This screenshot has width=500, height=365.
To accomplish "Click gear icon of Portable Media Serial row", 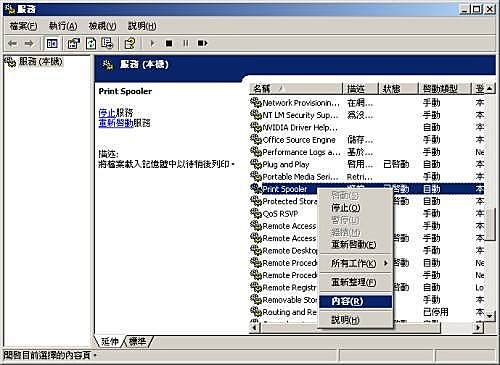I will [x=256, y=177].
